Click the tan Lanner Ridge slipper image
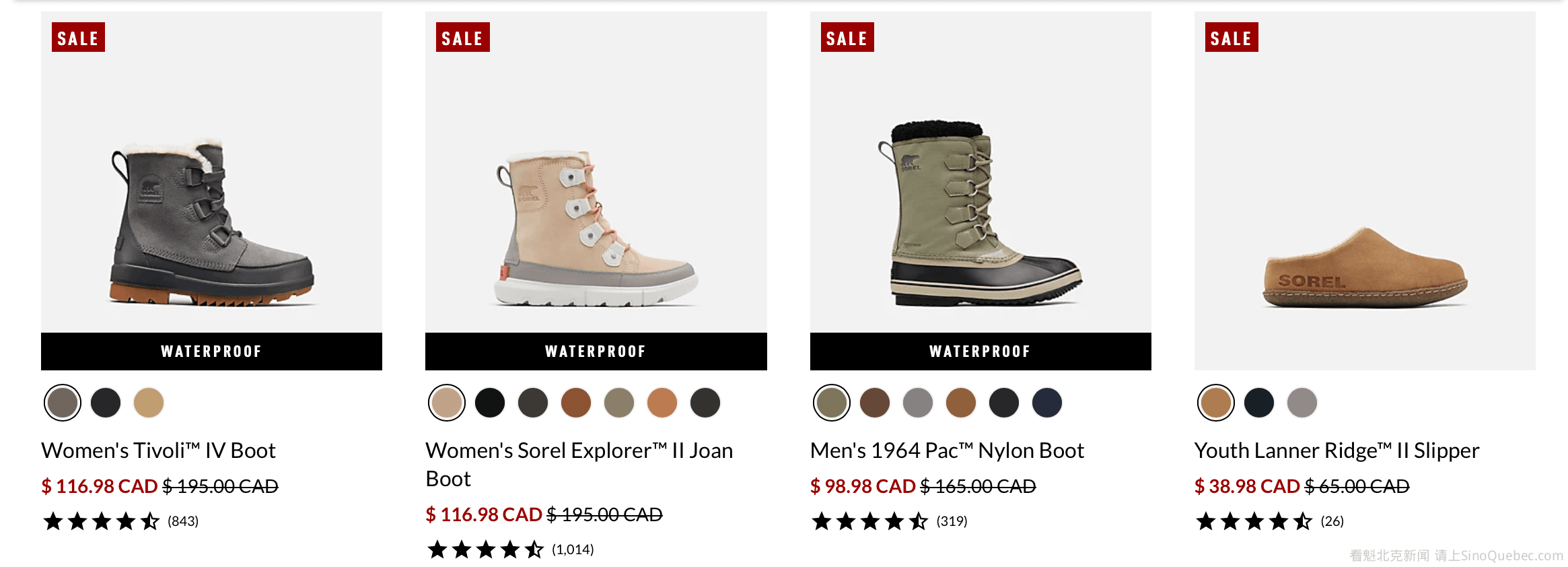1568x567 pixels. tap(1365, 268)
